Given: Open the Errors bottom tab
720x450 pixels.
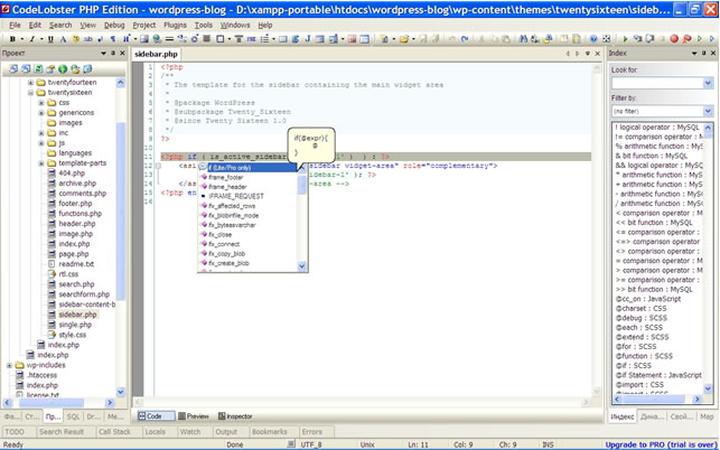Looking at the screenshot, I should [x=312, y=432].
